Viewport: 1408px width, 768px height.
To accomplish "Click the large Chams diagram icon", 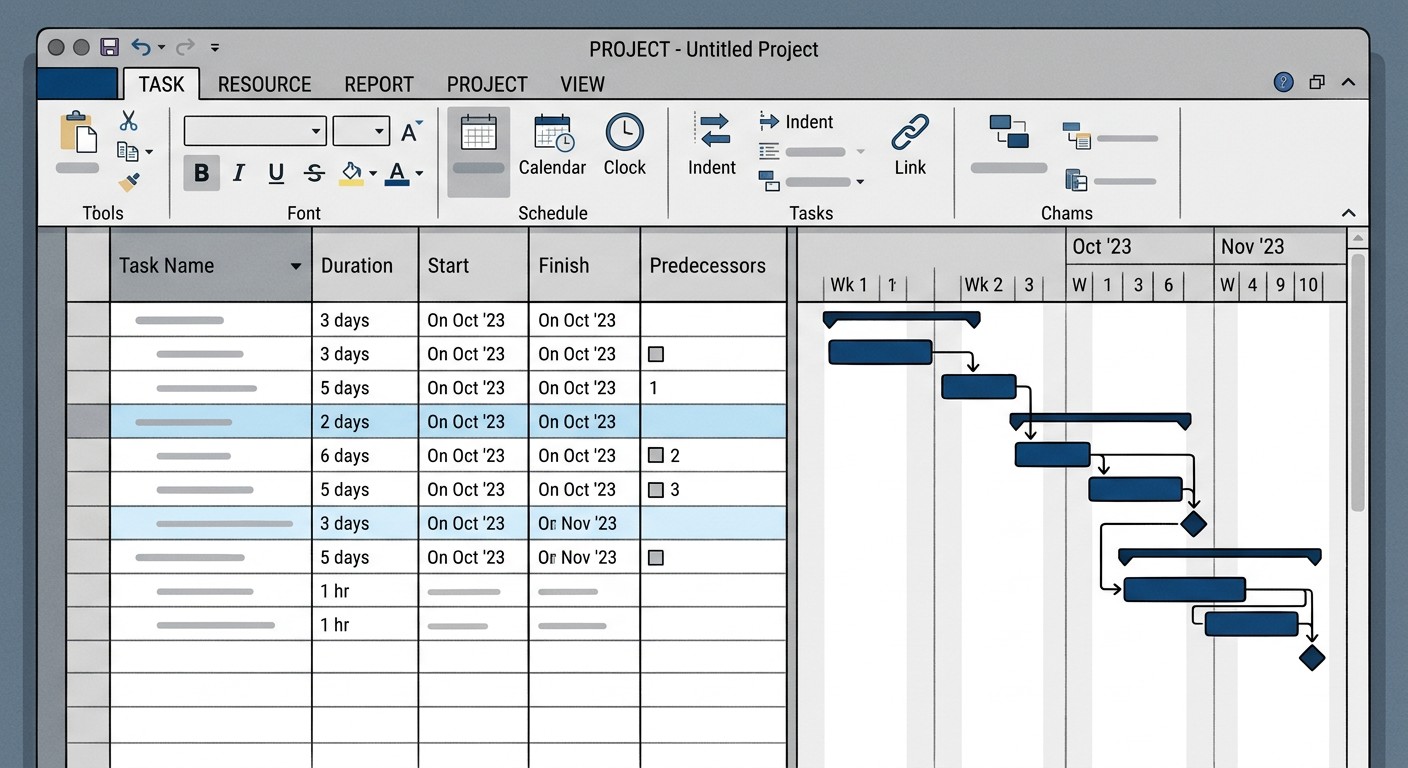I will pyautogui.click(x=1009, y=132).
